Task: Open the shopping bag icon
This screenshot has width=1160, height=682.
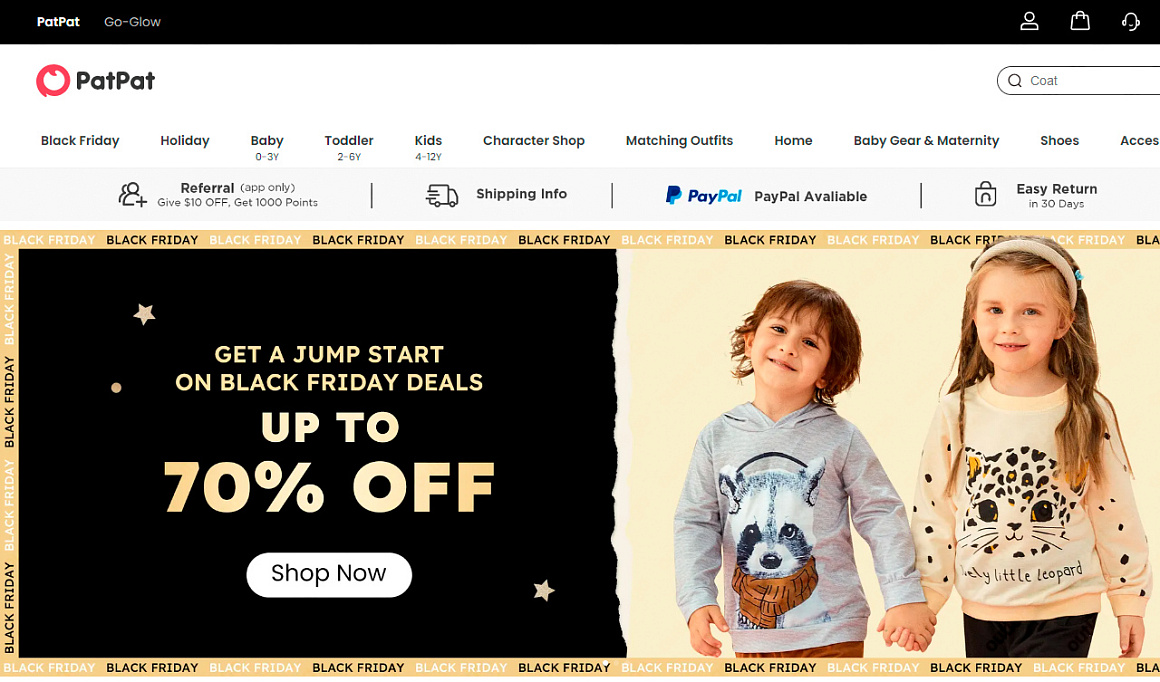Action: tap(1080, 21)
